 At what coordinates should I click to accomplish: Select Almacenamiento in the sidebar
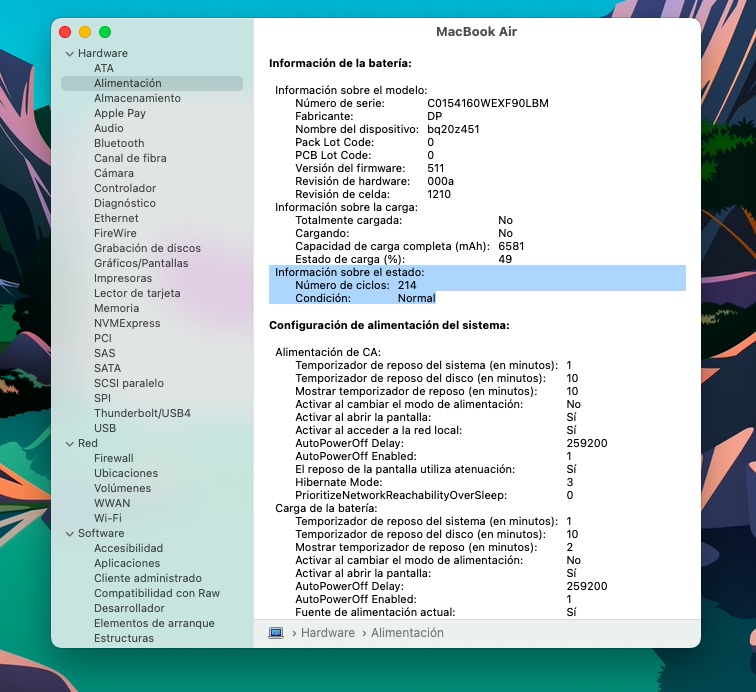coord(137,98)
